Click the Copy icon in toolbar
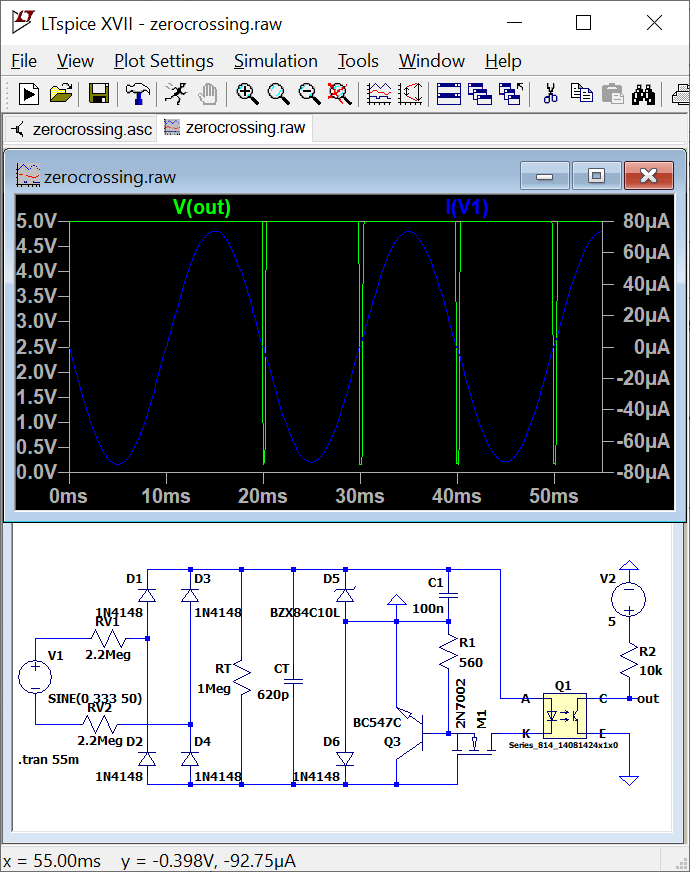This screenshot has height=872, width=690. [x=582, y=94]
